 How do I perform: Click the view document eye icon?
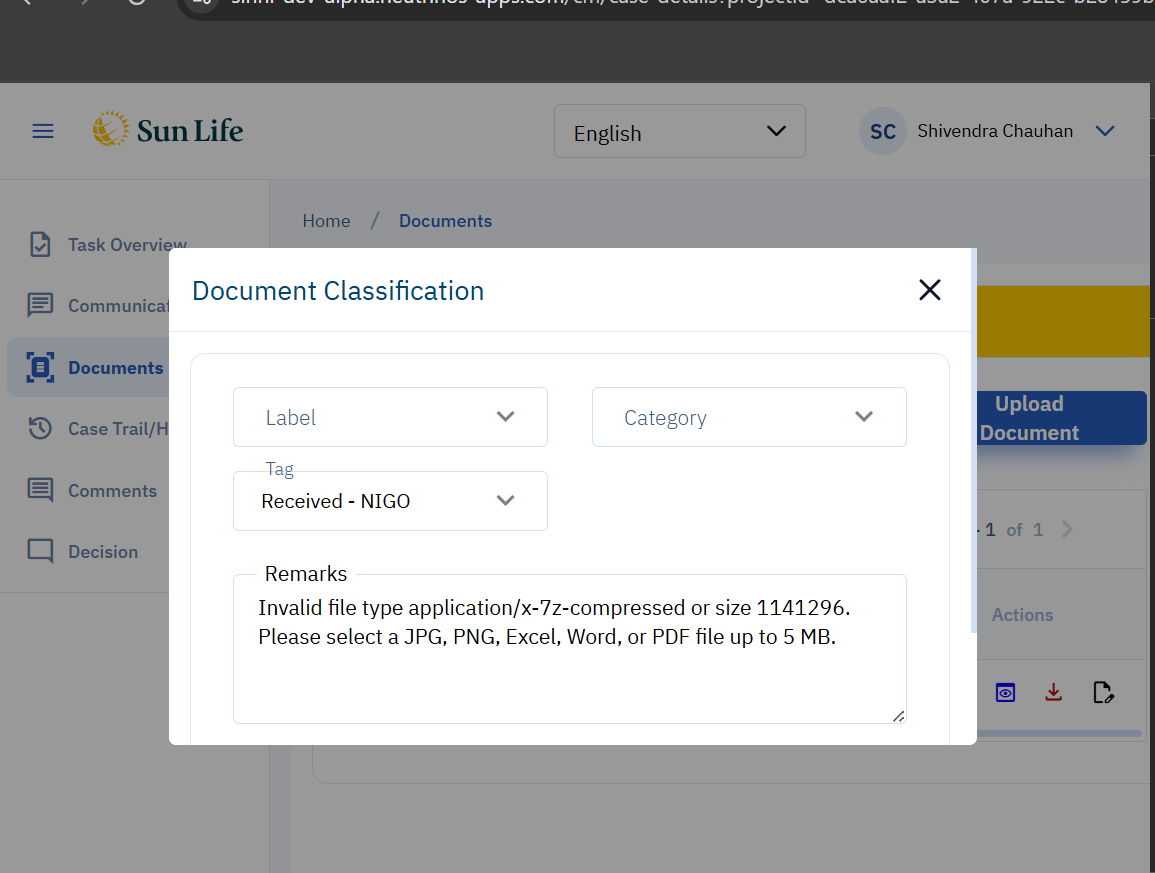click(1005, 693)
